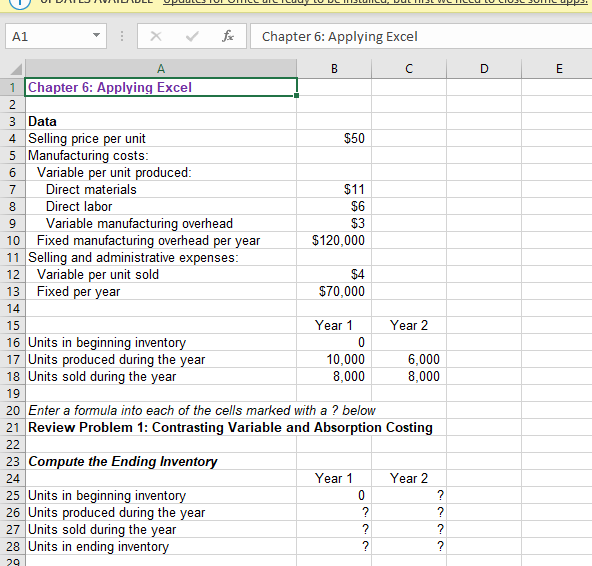Select column C header
This screenshot has width=592, height=566.
409,69
